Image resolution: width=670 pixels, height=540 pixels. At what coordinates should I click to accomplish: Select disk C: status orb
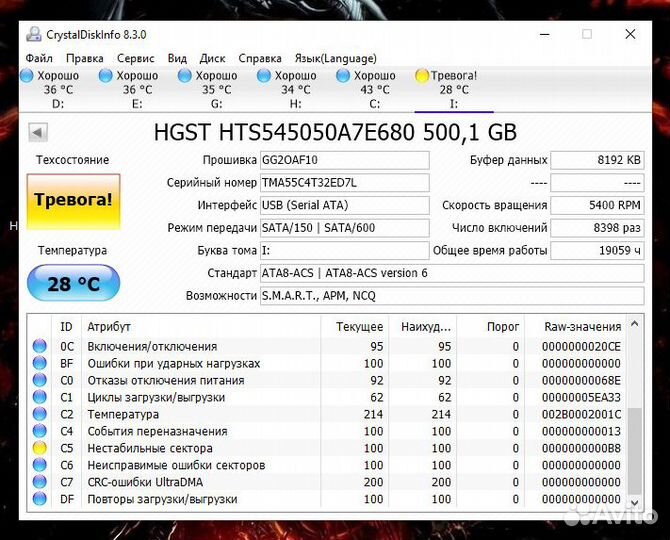pos(343,76)
